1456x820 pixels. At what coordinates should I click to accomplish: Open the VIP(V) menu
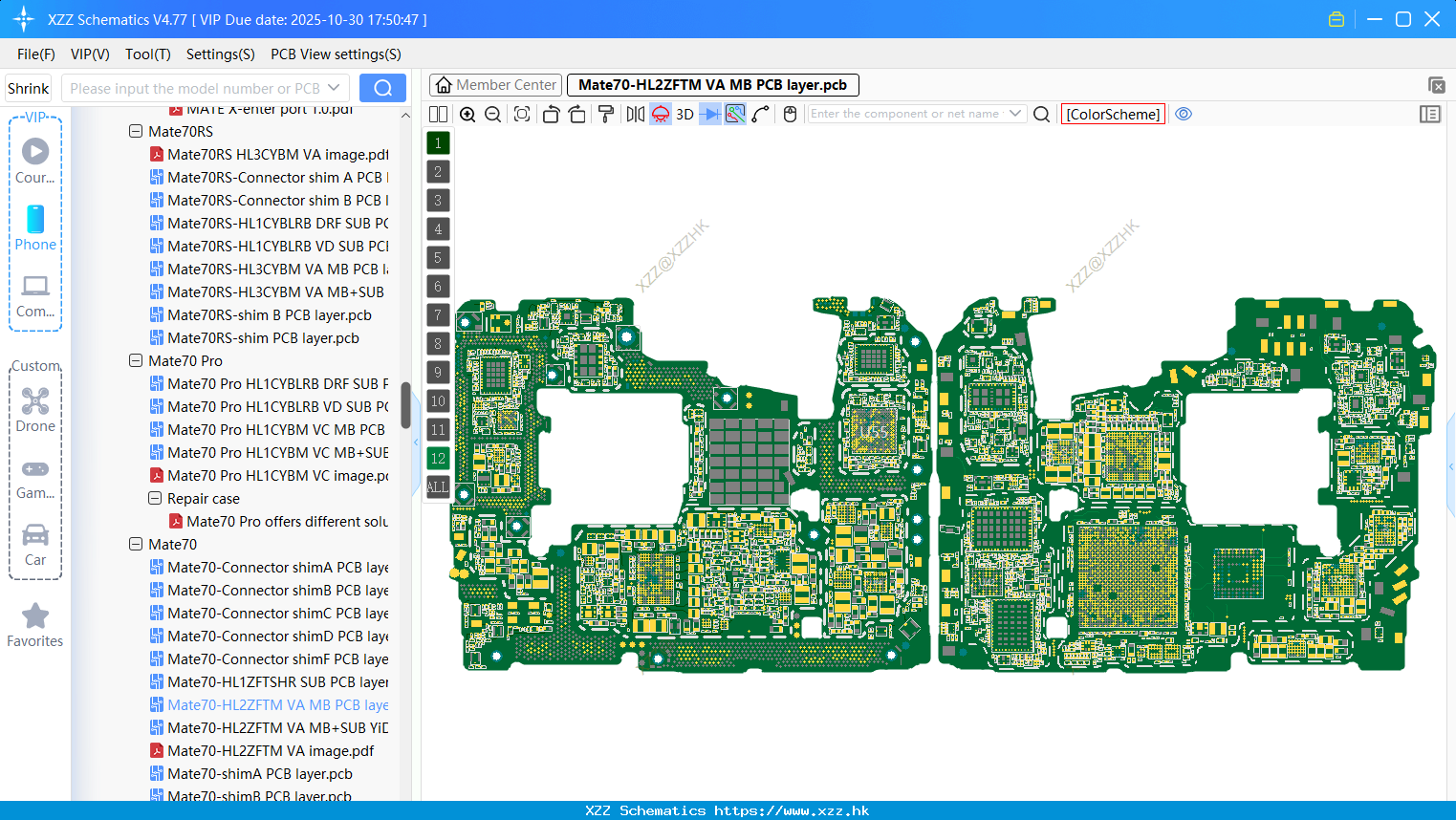tap(90, 54)
